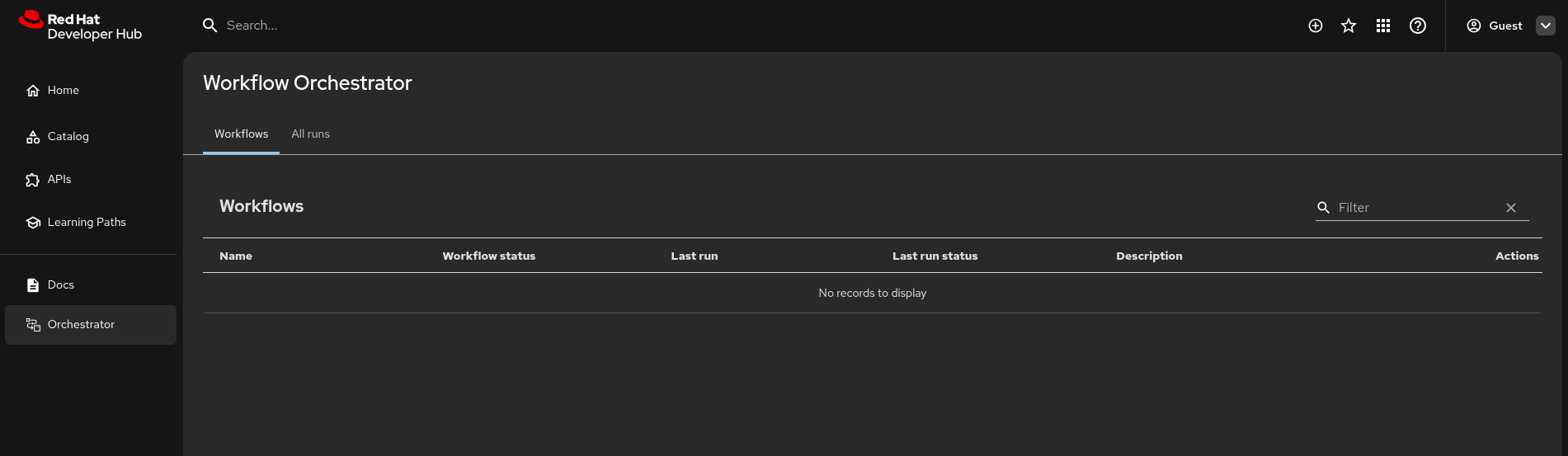Screen dimensions: 1568x456
Task: Clear the filter with X icon
Action: click(1511, 208)
